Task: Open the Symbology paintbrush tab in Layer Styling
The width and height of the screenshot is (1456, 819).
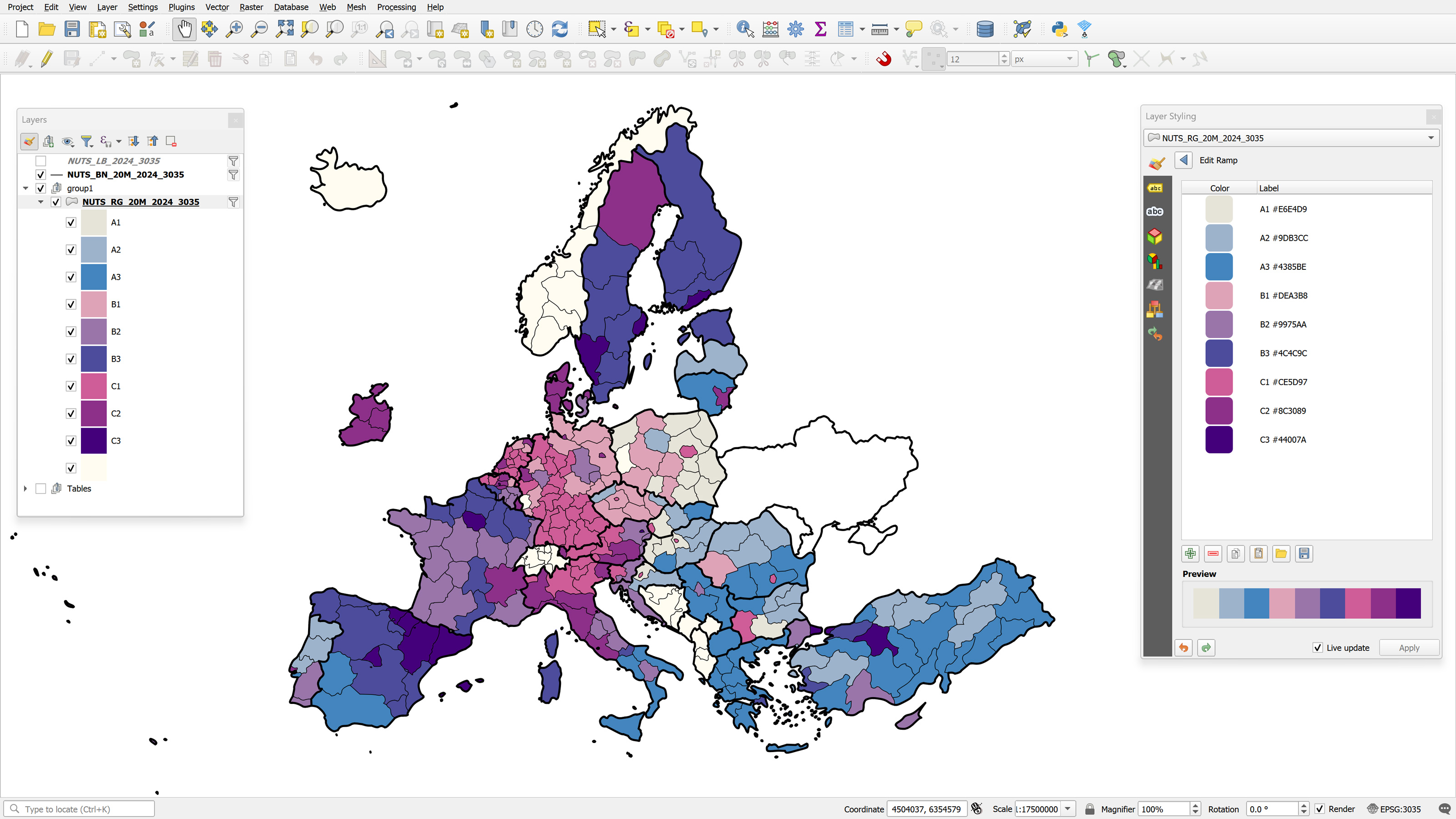Action: coord(1157,163)
